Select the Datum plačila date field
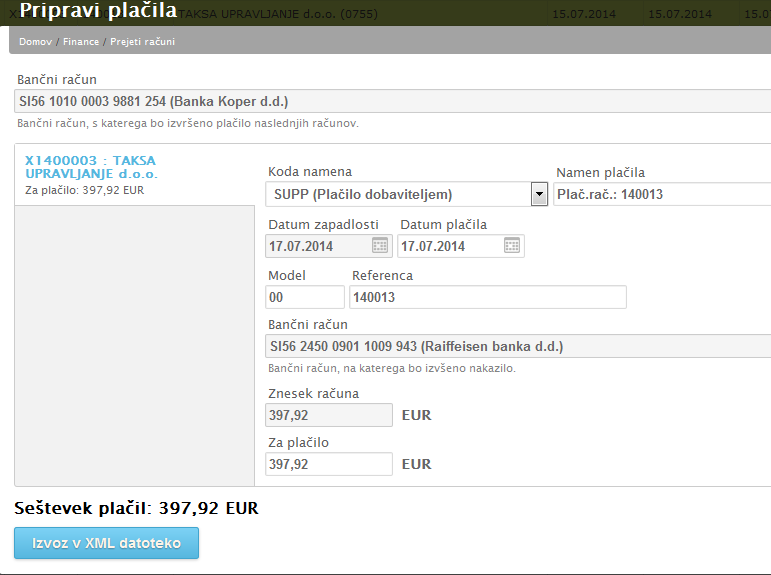 tap(449, 246)
